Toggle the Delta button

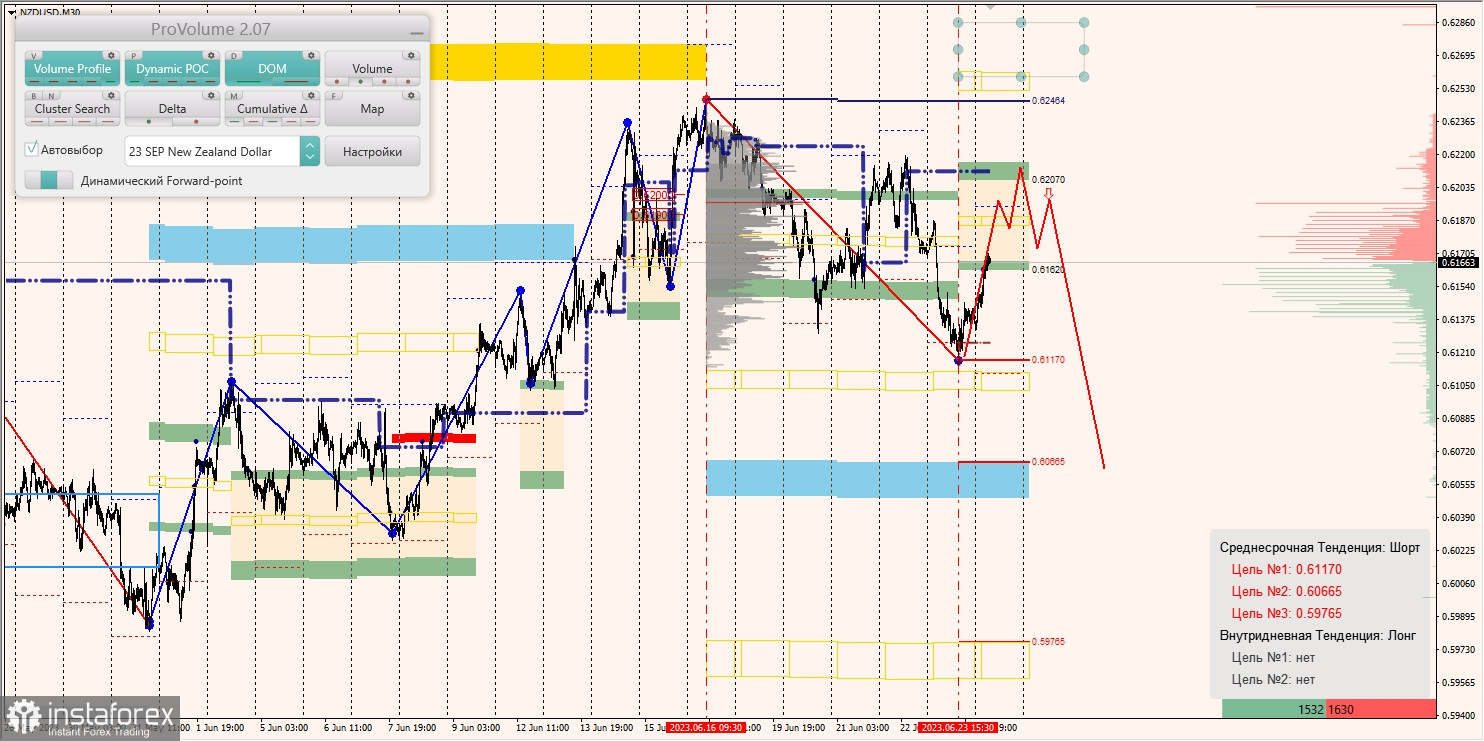point(172,109)
